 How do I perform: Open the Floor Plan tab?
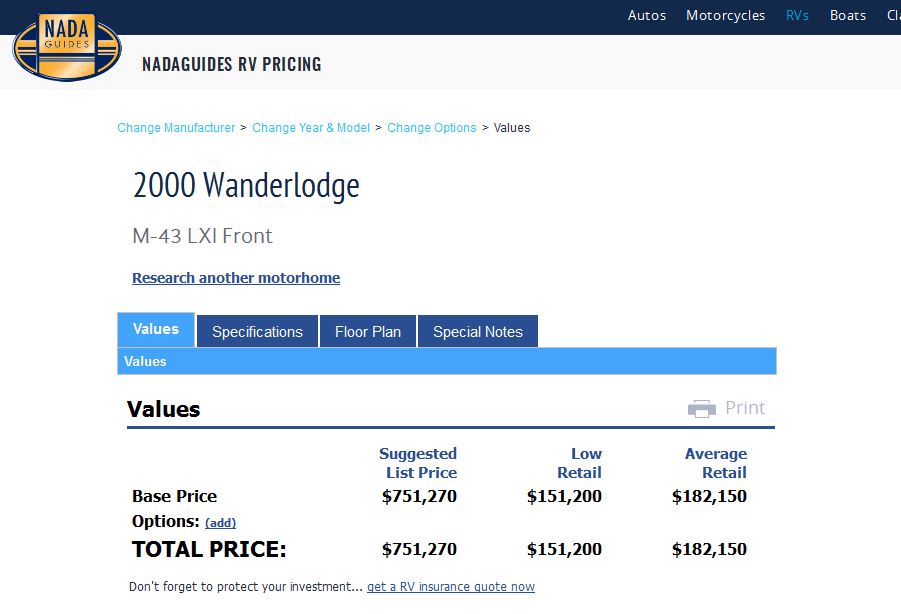point(368,332)
